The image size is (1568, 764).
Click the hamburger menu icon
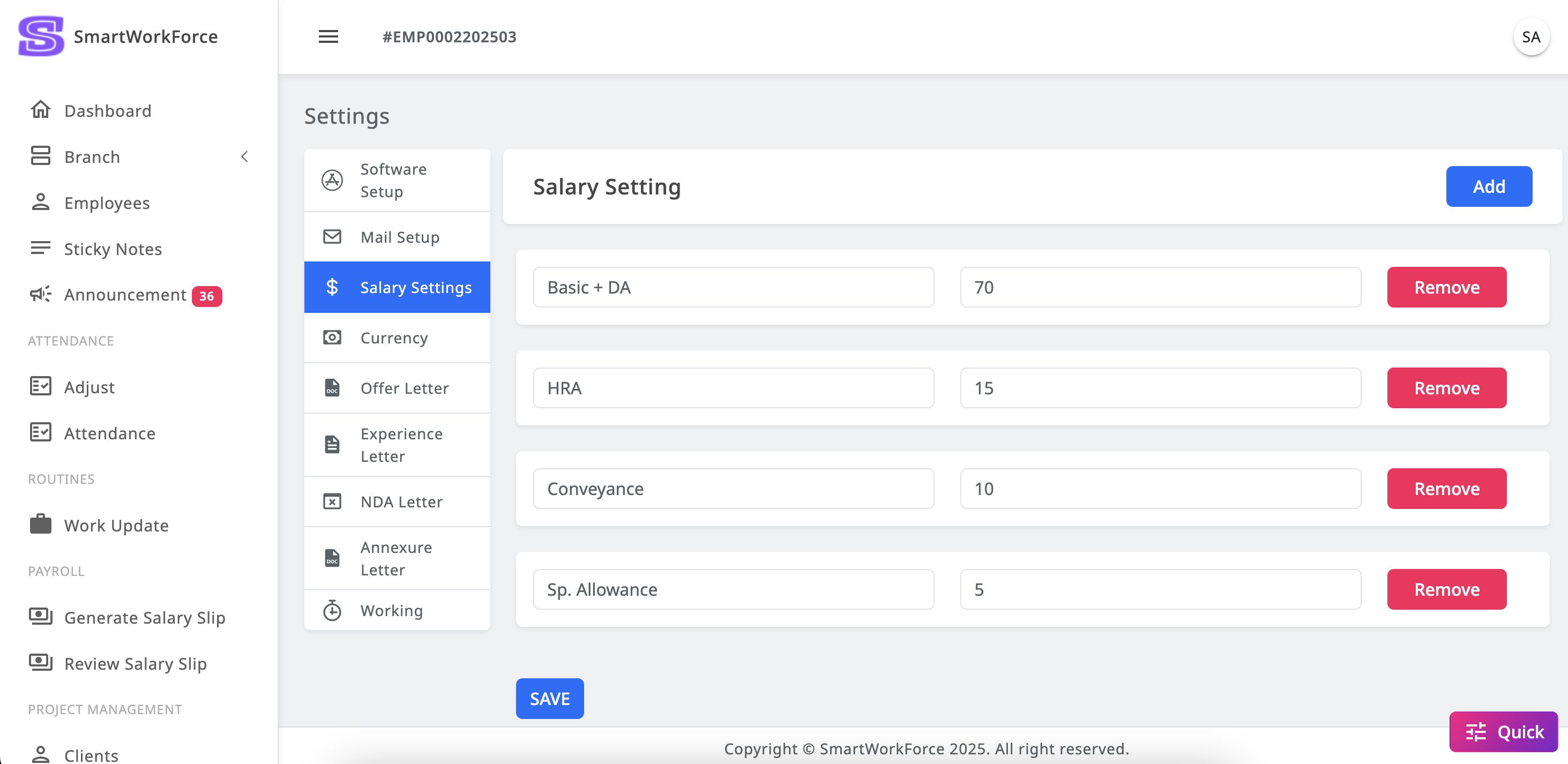[x=328, y=36]
